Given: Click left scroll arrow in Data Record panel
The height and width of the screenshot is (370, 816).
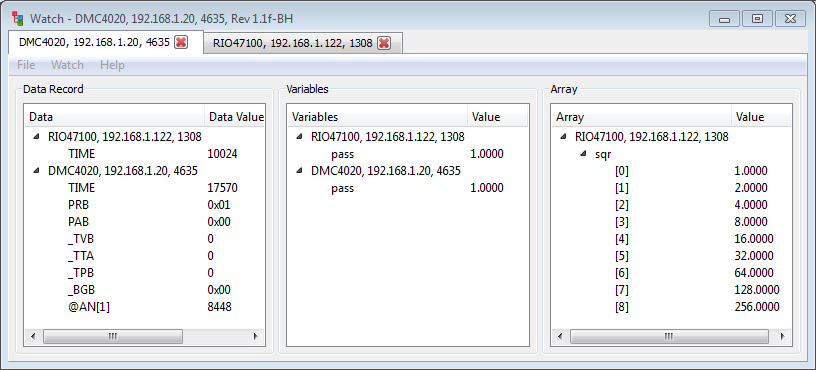Looking at the screenshot, I should [x=33, y=336].
